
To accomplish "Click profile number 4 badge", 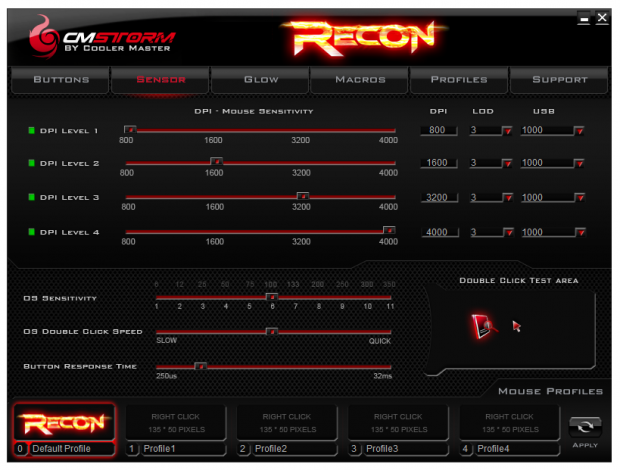I will [x=465, y=449].
